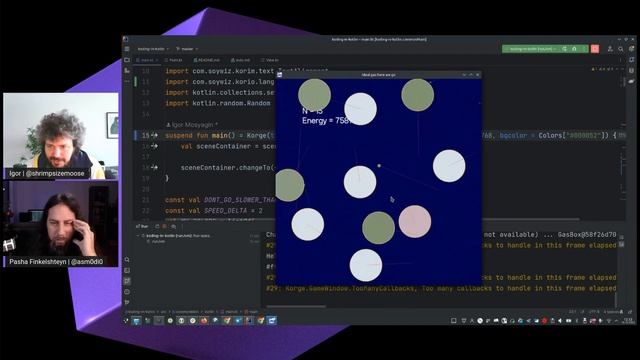Click the src breadcrumb in navigation bar
Viewport: 640px width, 360px height.
click(x=163, y=312)
